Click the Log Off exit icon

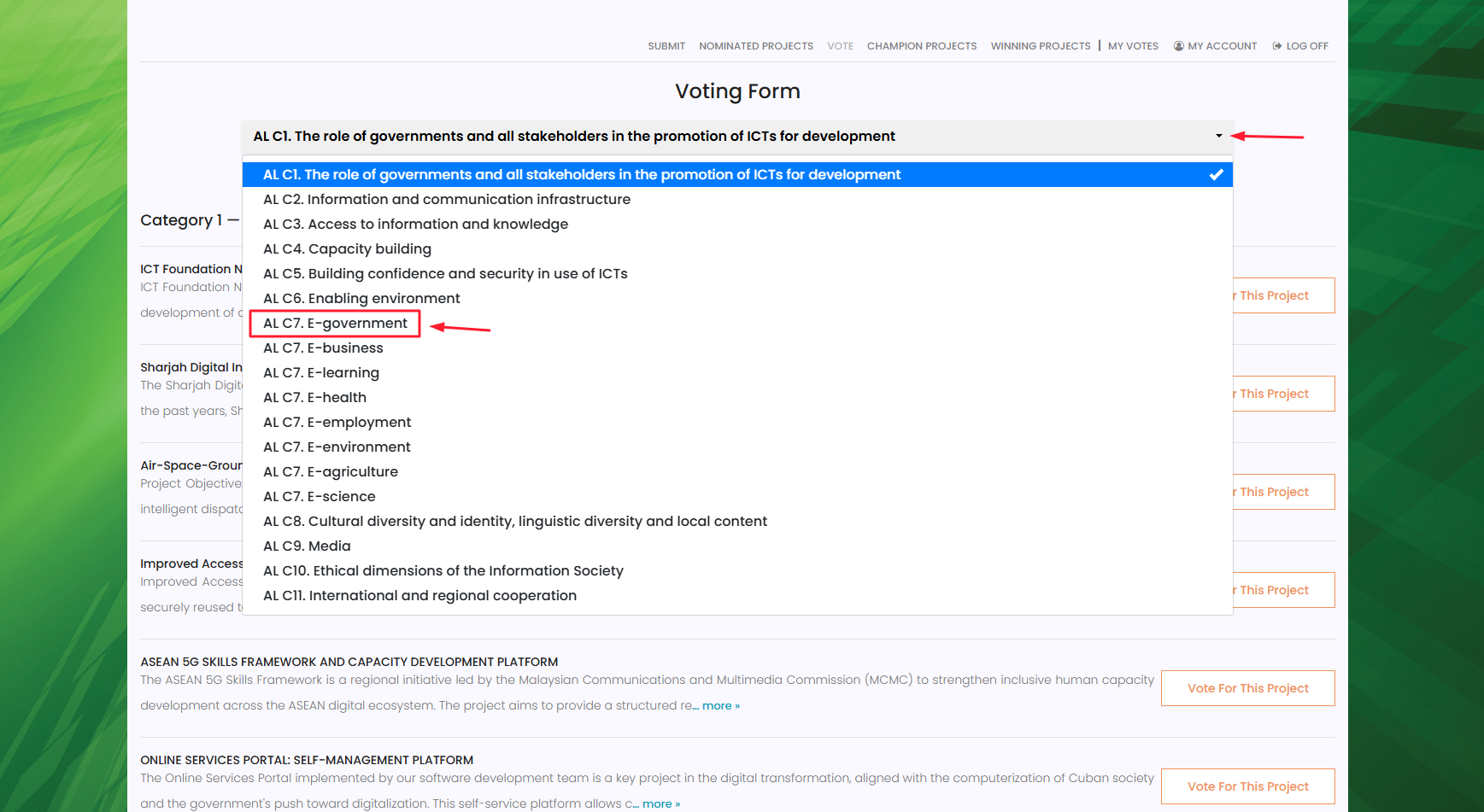pos(1276,46)
